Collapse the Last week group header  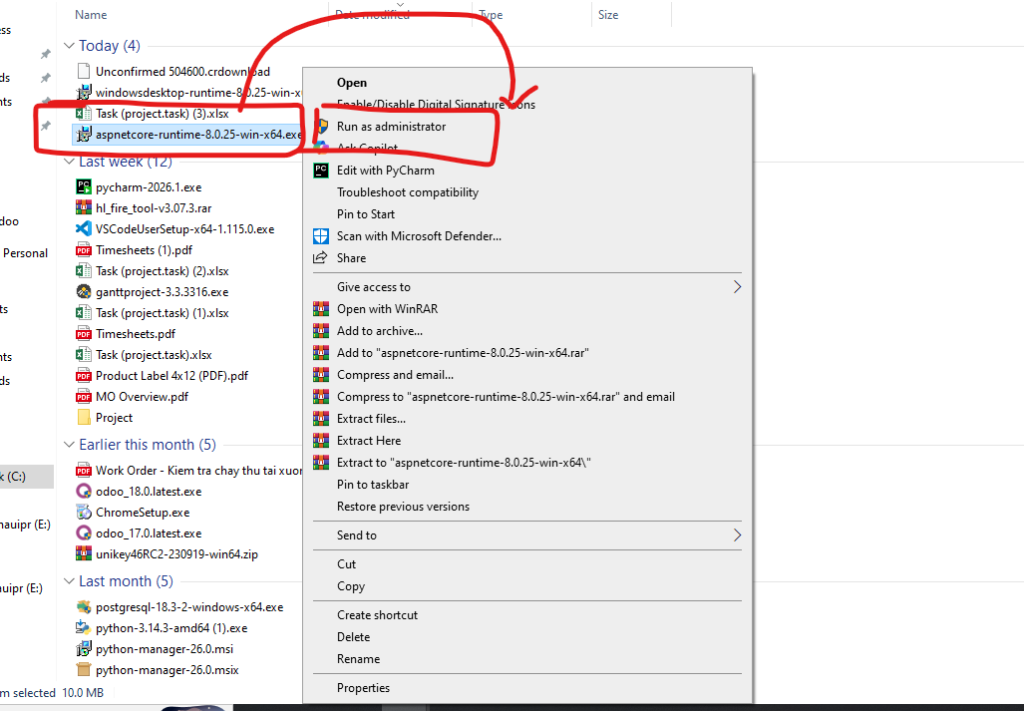tap(69, 162)
